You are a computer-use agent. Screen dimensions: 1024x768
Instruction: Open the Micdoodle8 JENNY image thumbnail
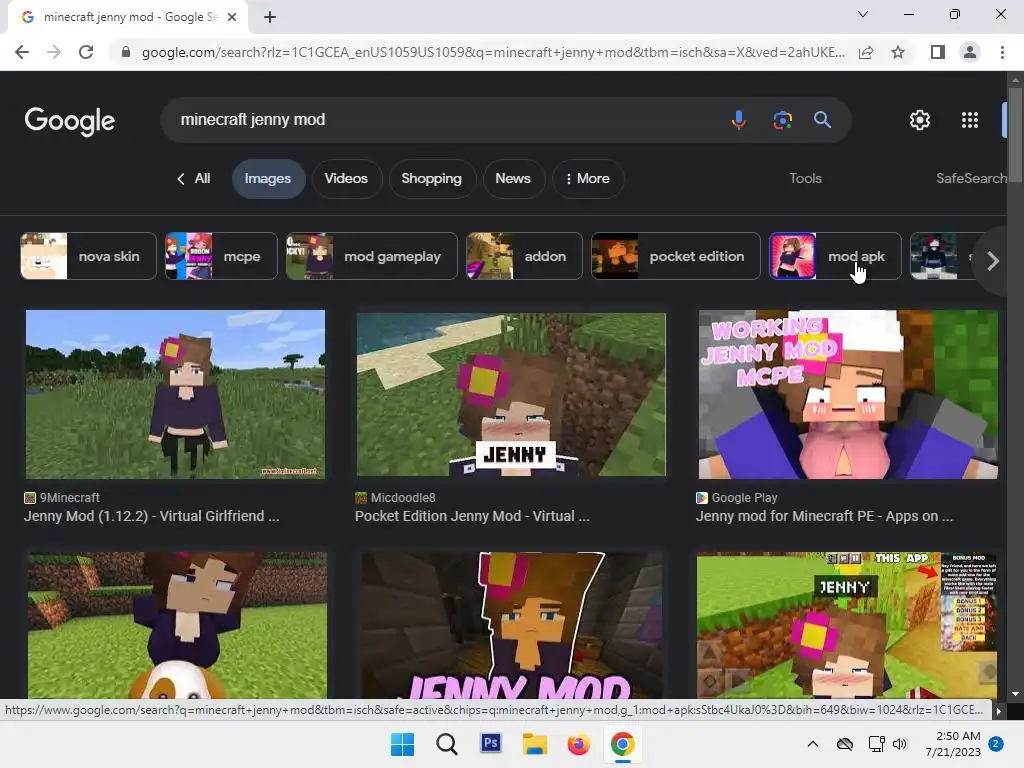click(511, 394)
